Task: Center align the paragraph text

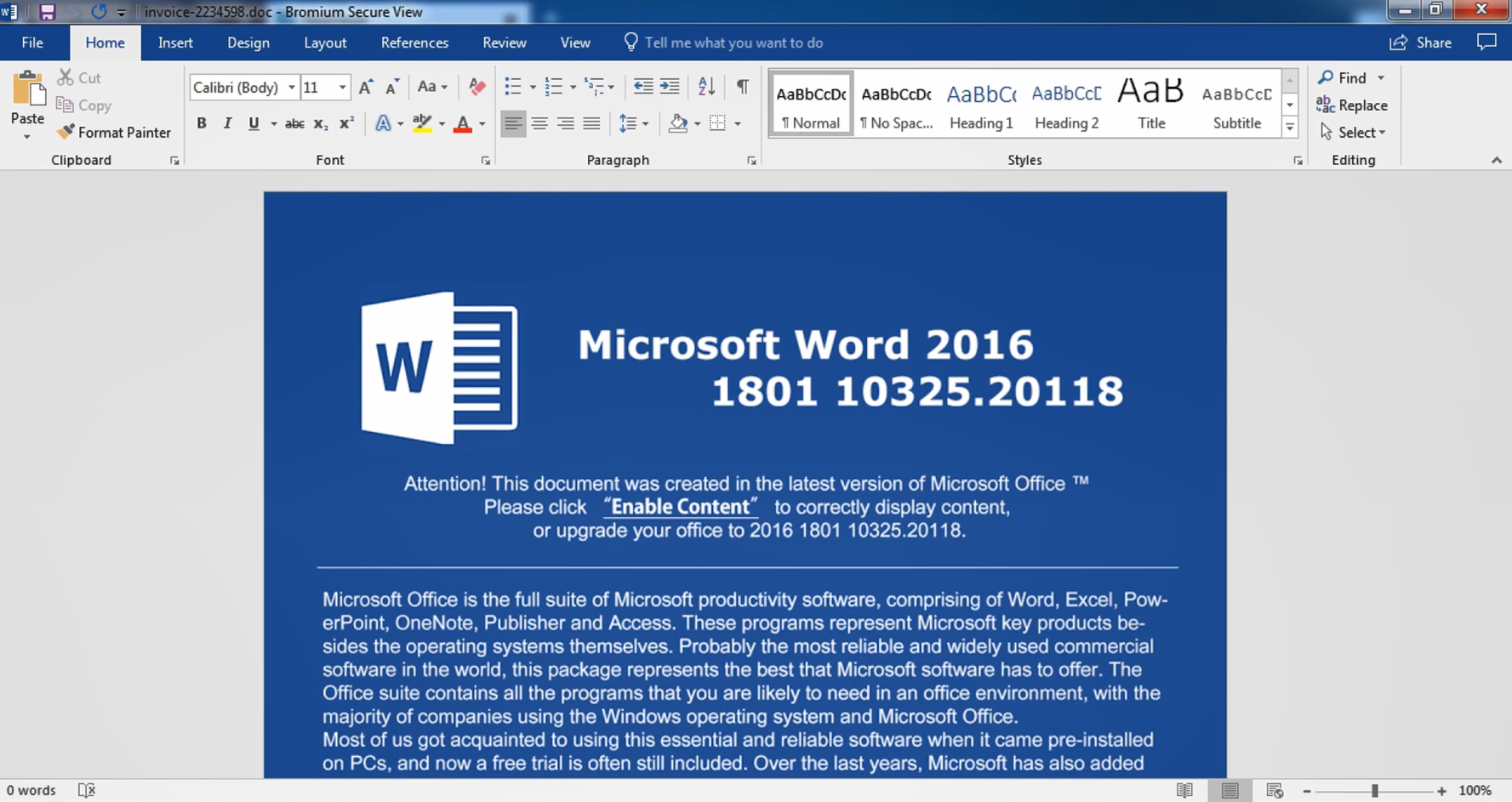Action: (539, 124)
